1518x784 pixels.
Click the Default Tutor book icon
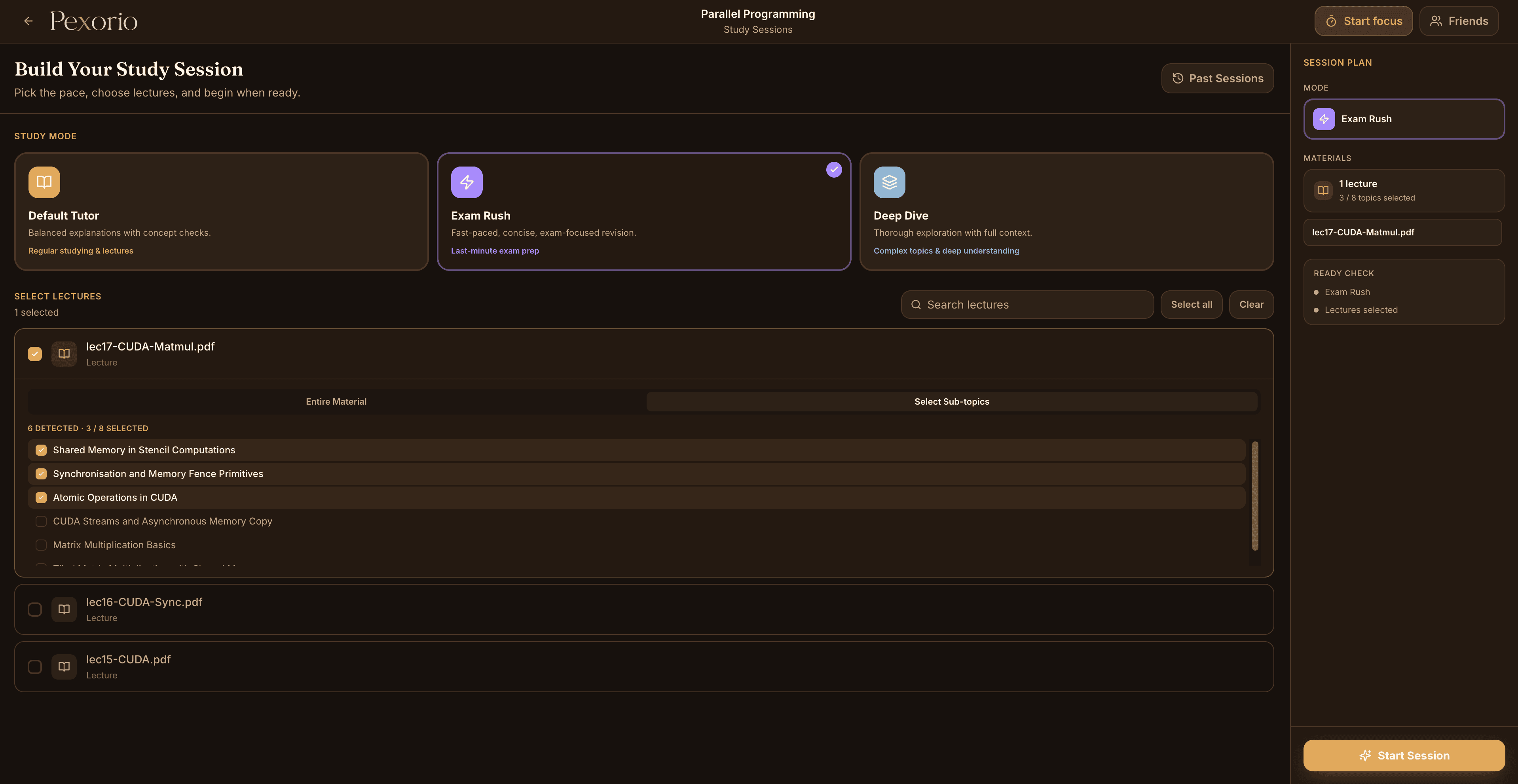[44, 182]
